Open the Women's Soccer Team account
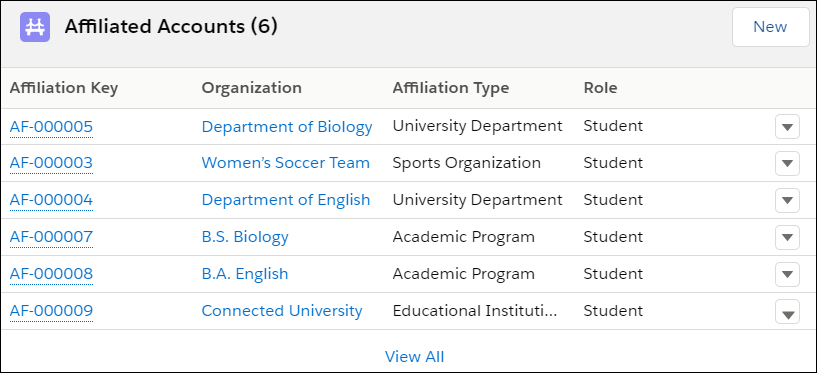 point(286,163)
